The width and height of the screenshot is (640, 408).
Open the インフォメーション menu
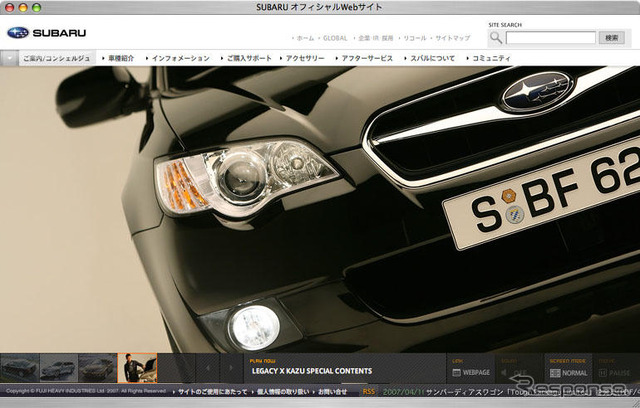(x=180, y=58)
